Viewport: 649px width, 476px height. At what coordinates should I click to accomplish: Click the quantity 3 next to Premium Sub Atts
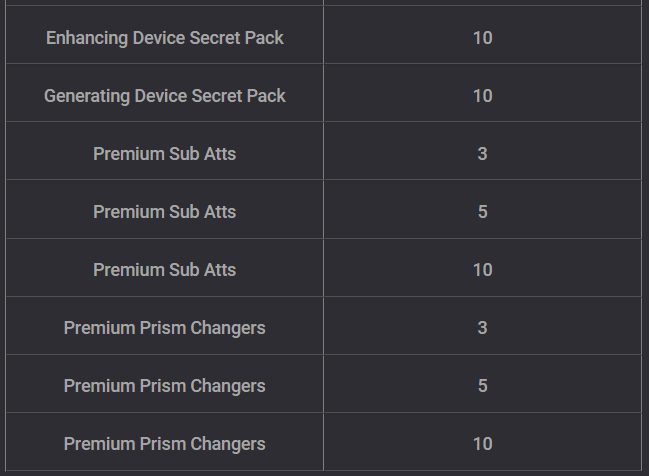tap(483, 154)
